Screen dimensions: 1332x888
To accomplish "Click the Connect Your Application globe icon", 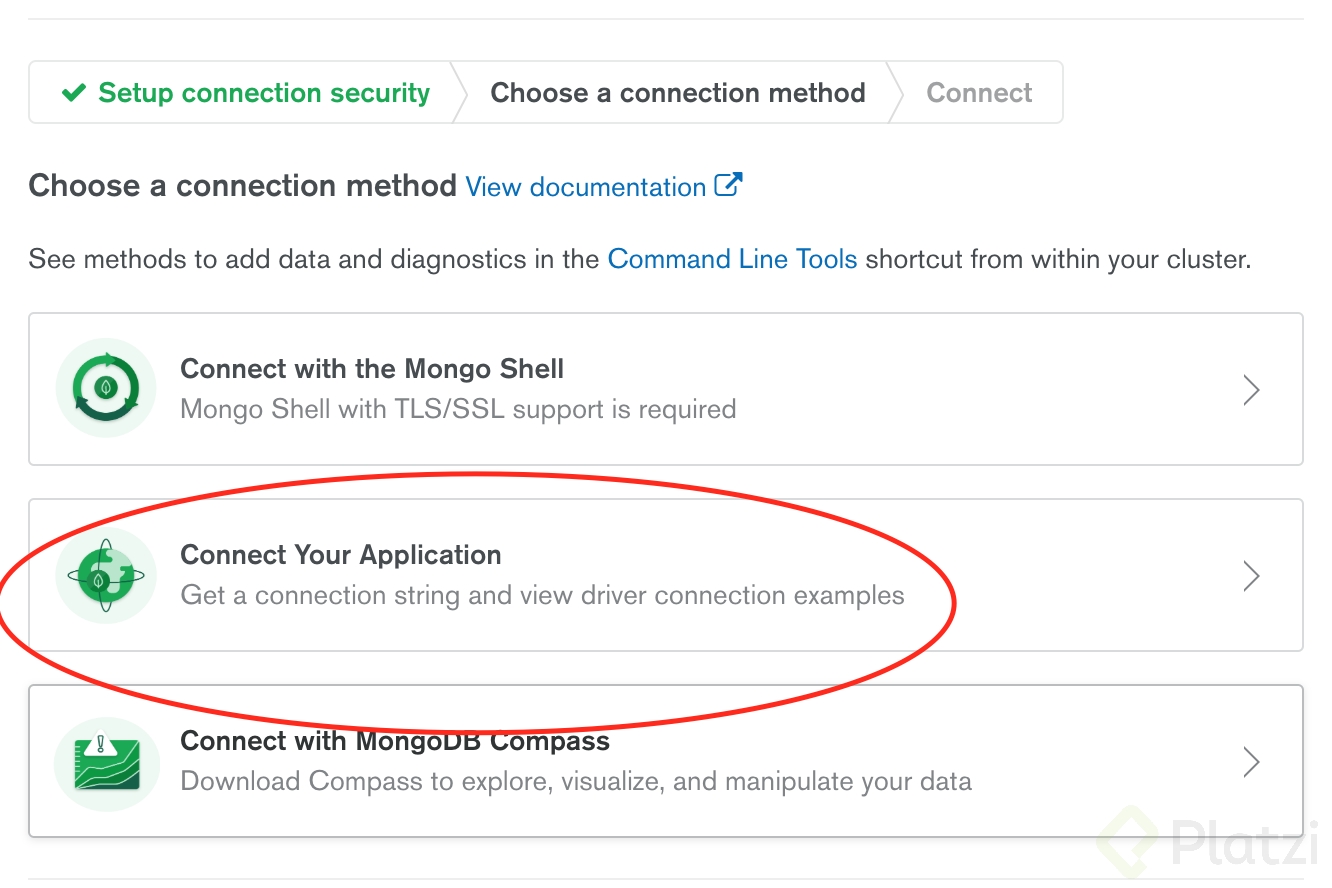I will click(106, 575).
